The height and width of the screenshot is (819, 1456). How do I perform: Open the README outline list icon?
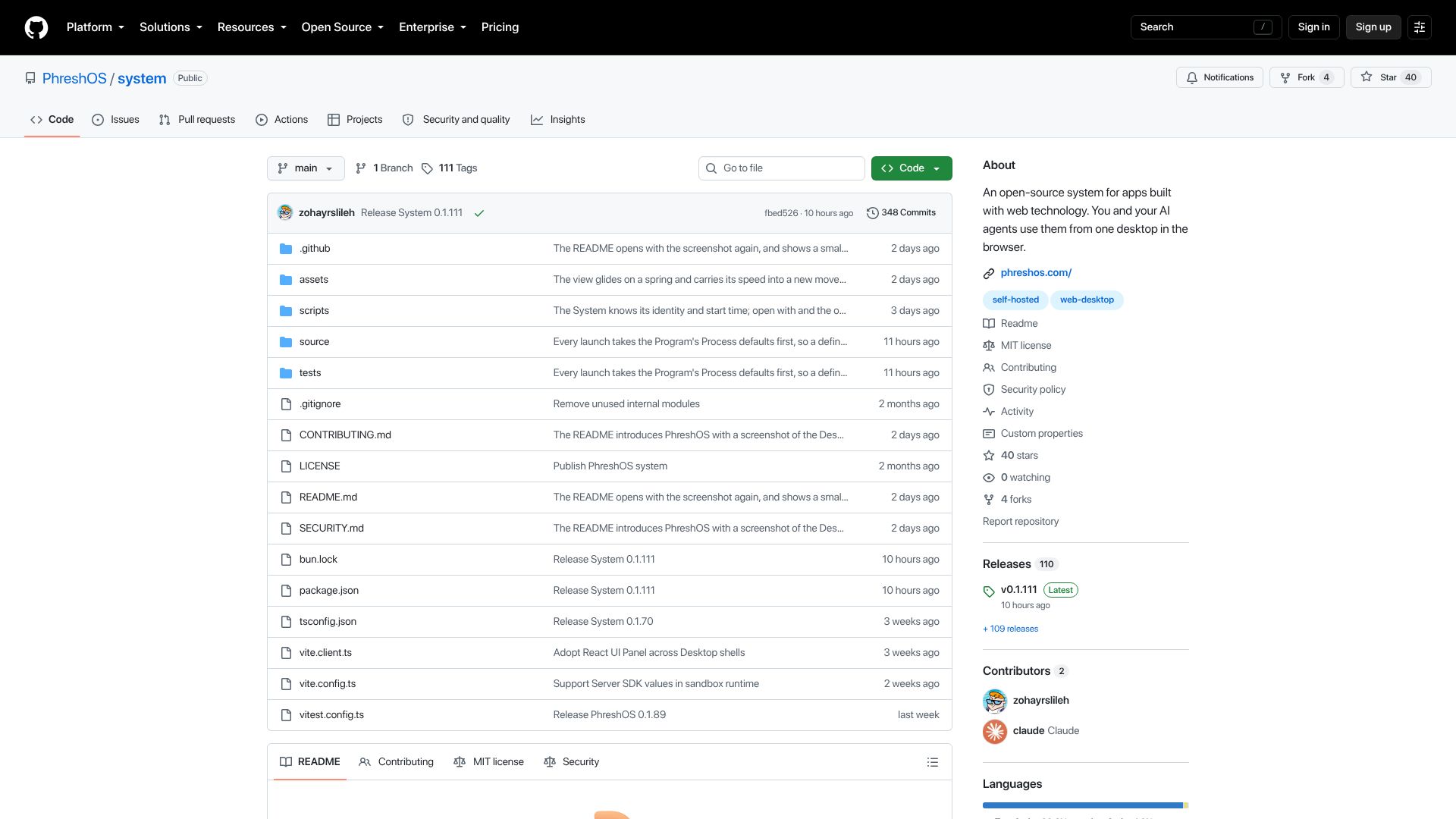933,762
